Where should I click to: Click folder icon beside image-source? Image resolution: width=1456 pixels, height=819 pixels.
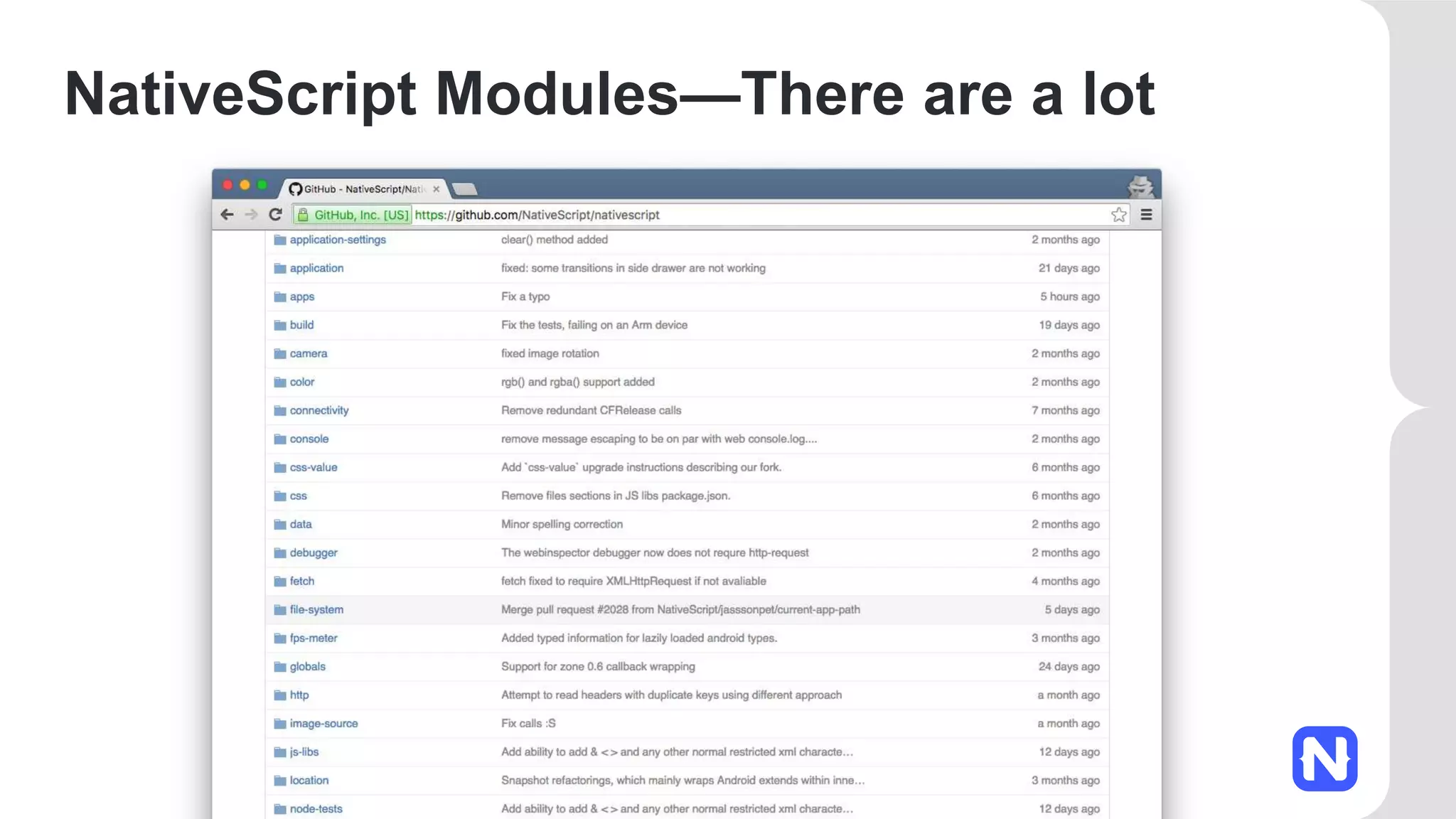coord(280,723)
